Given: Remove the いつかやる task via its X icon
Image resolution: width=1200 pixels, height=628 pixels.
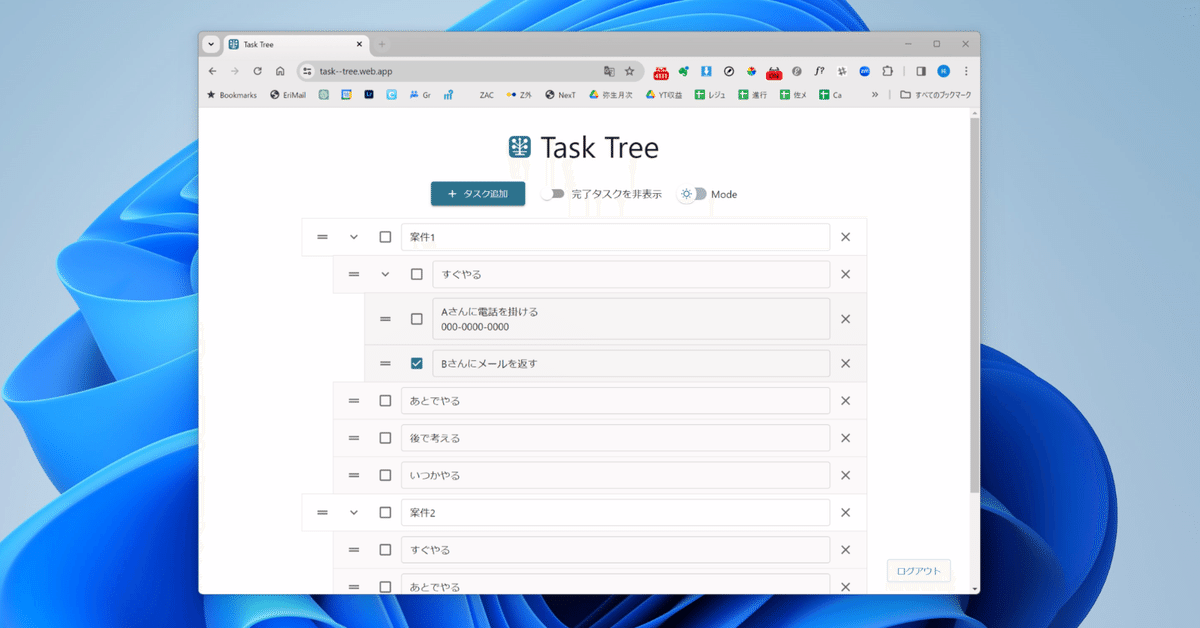Looking at the screenshot, I should (845, 475).
